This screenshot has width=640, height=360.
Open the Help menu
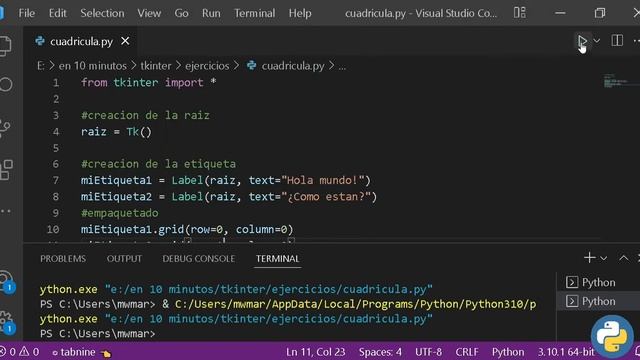pos(300,13)
